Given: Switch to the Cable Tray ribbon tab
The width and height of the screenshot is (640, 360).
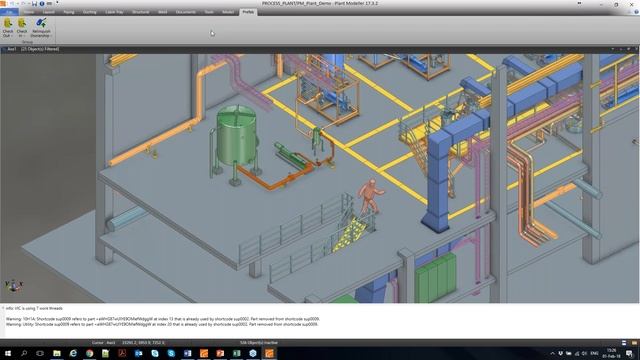Looking at the screenshot, I should pos(114,12).
